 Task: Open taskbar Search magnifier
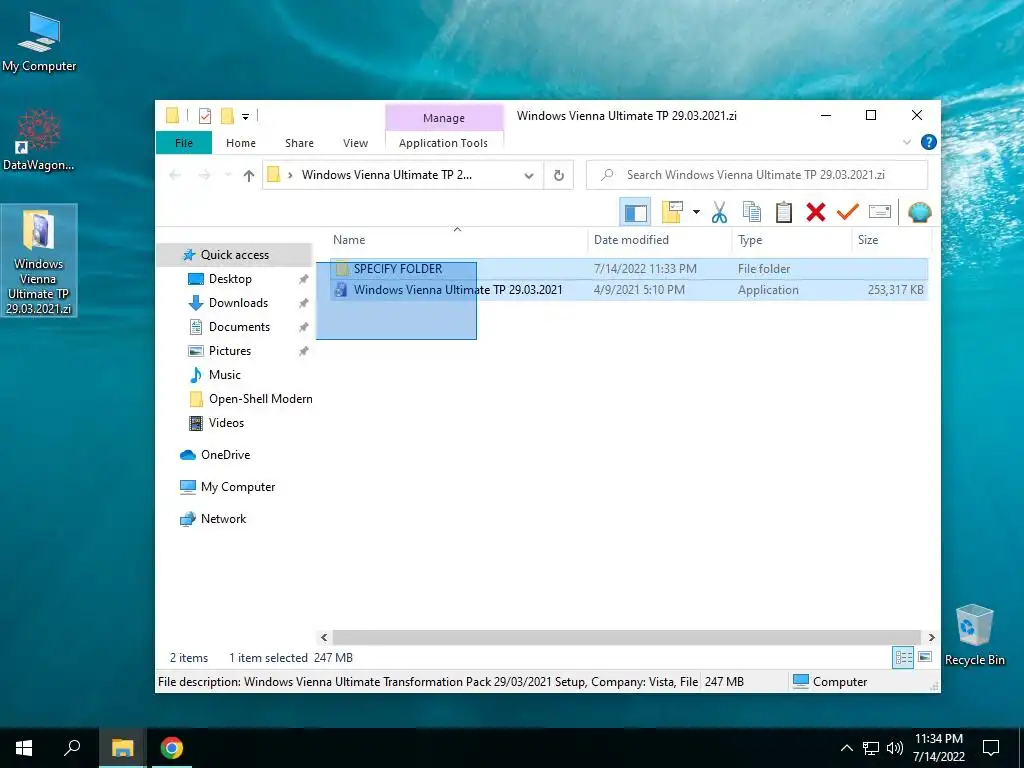(x=72, y=748)
